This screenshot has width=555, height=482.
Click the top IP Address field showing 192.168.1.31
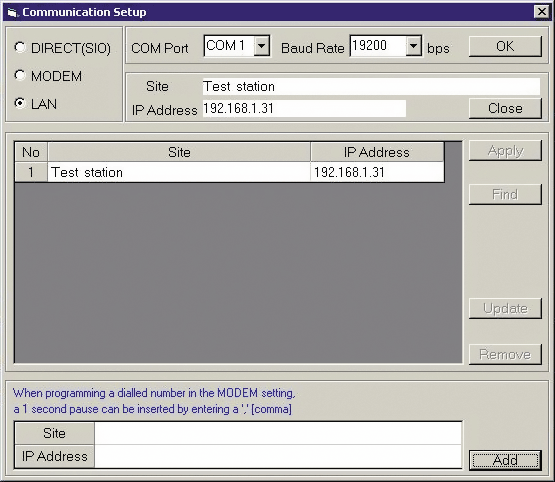coord(304,108)
